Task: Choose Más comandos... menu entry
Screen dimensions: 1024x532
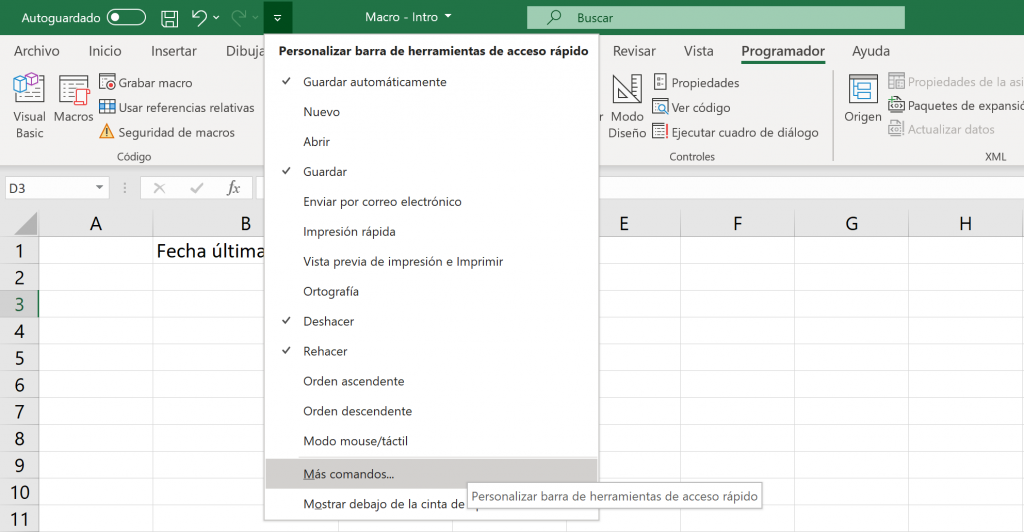Action: pyautogui.click(x=431, y=474)
